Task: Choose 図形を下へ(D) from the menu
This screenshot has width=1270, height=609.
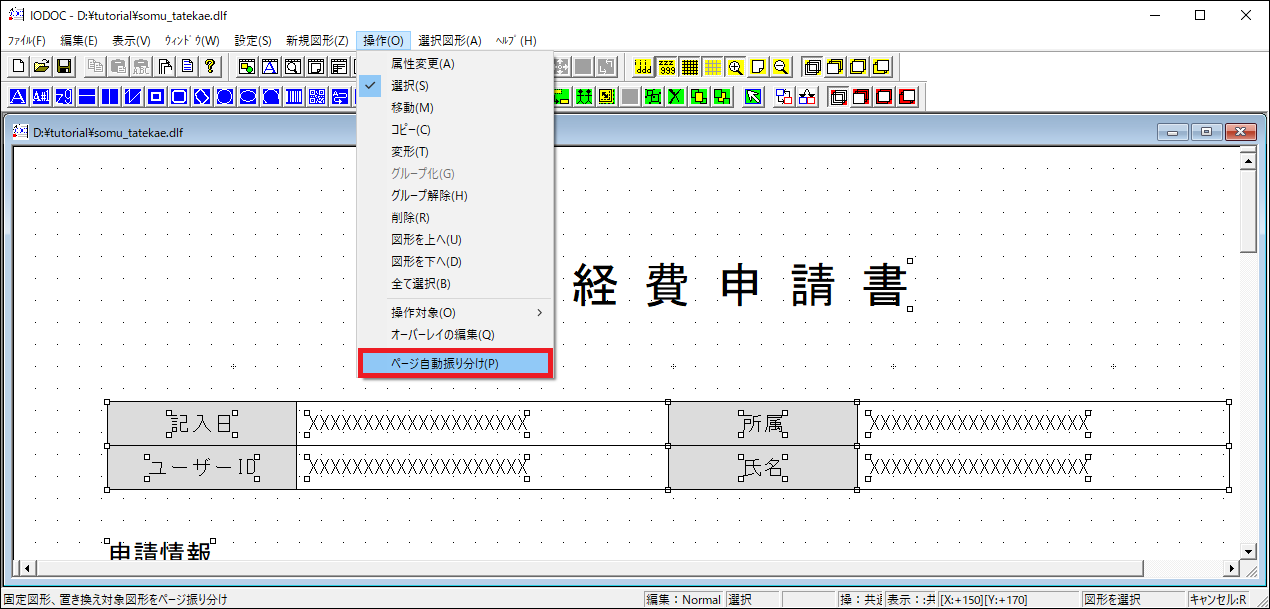Action: tap(455, 262)
